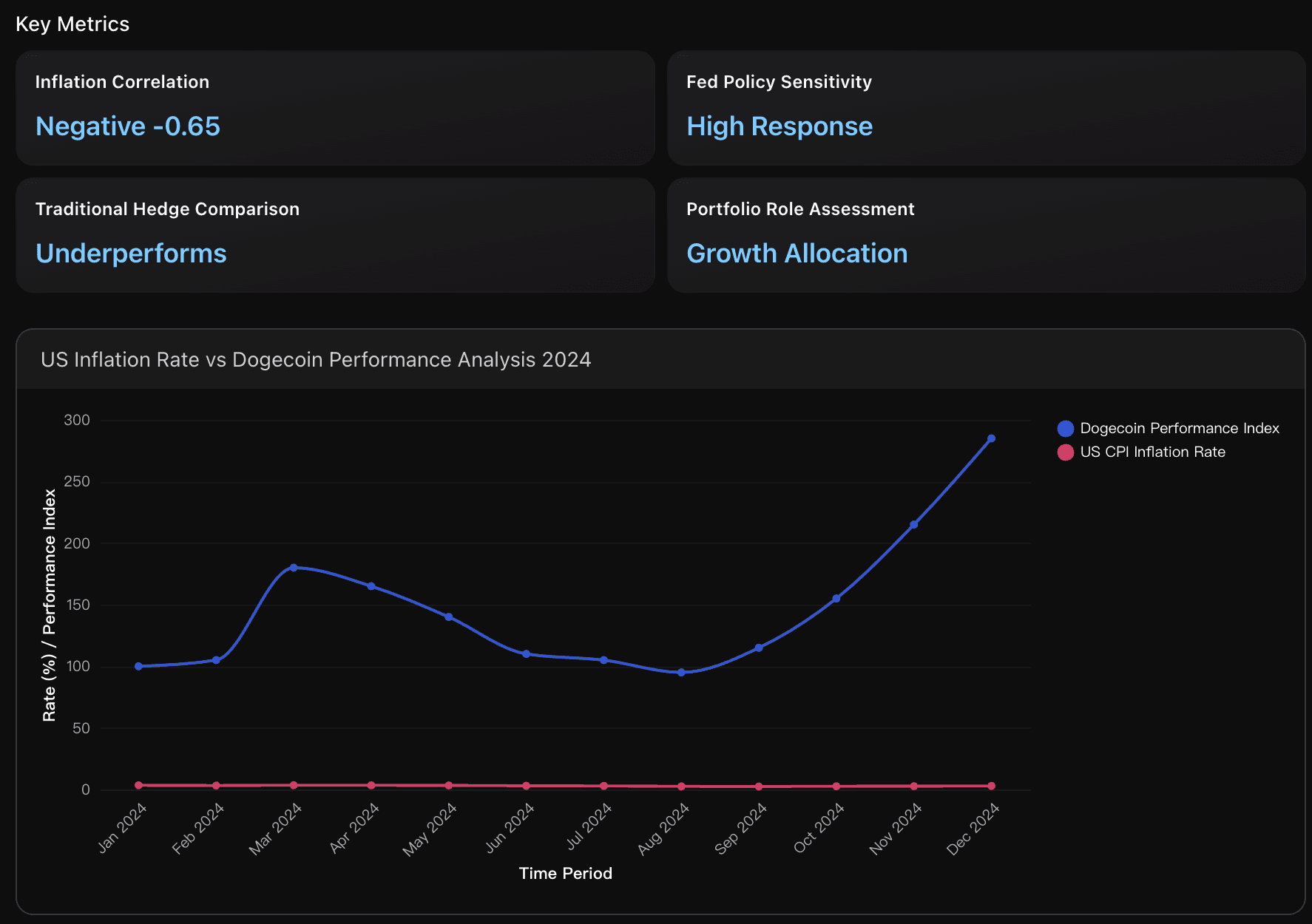Select Dogecoin data point for Jan 2024
The height and width of the screenshot is (924, 1312).
138,666
